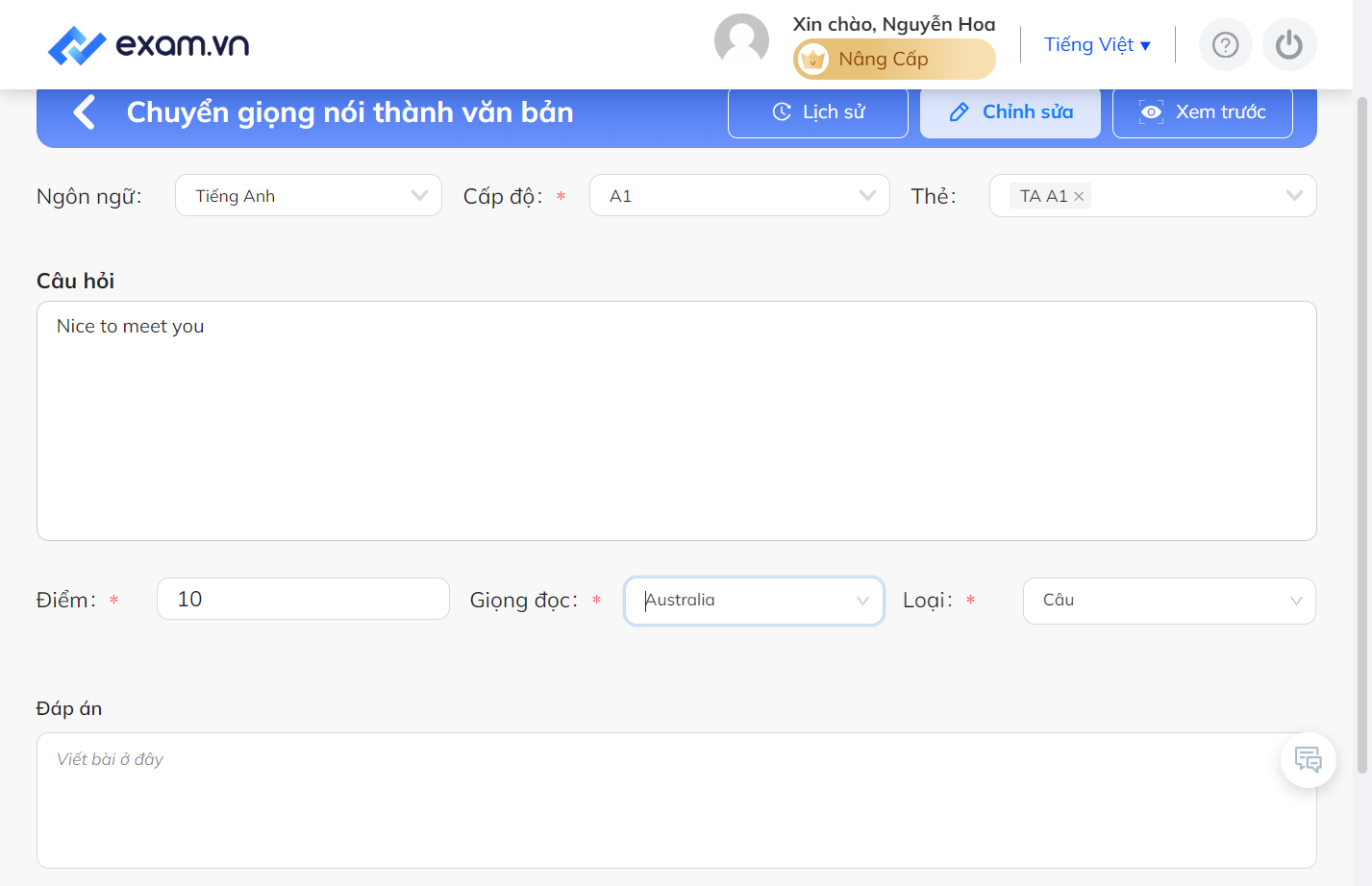Click the Điểm score field showing 10
Viewport: 1372px width, 886px height.
click(x=303, y=599)
